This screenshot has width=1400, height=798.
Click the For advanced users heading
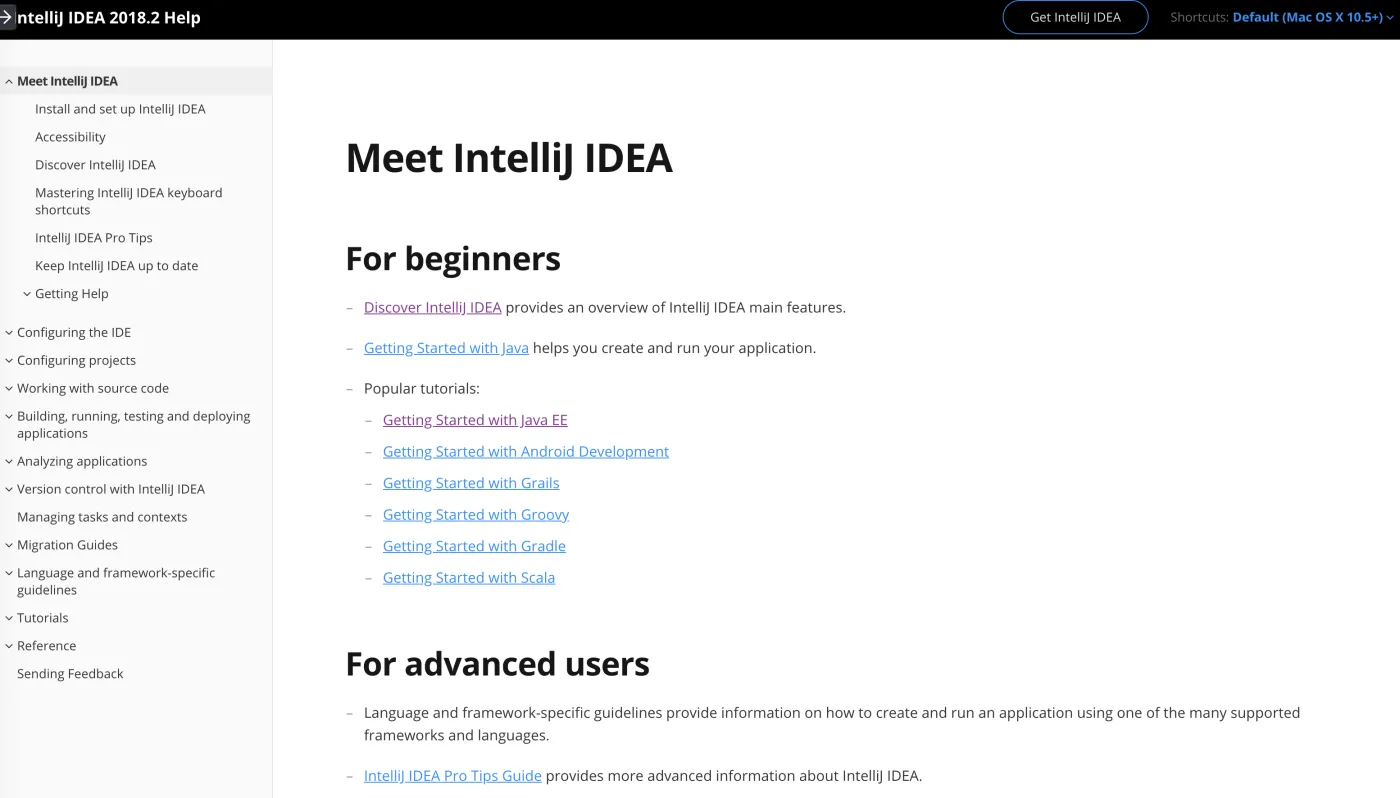point(498,664)
